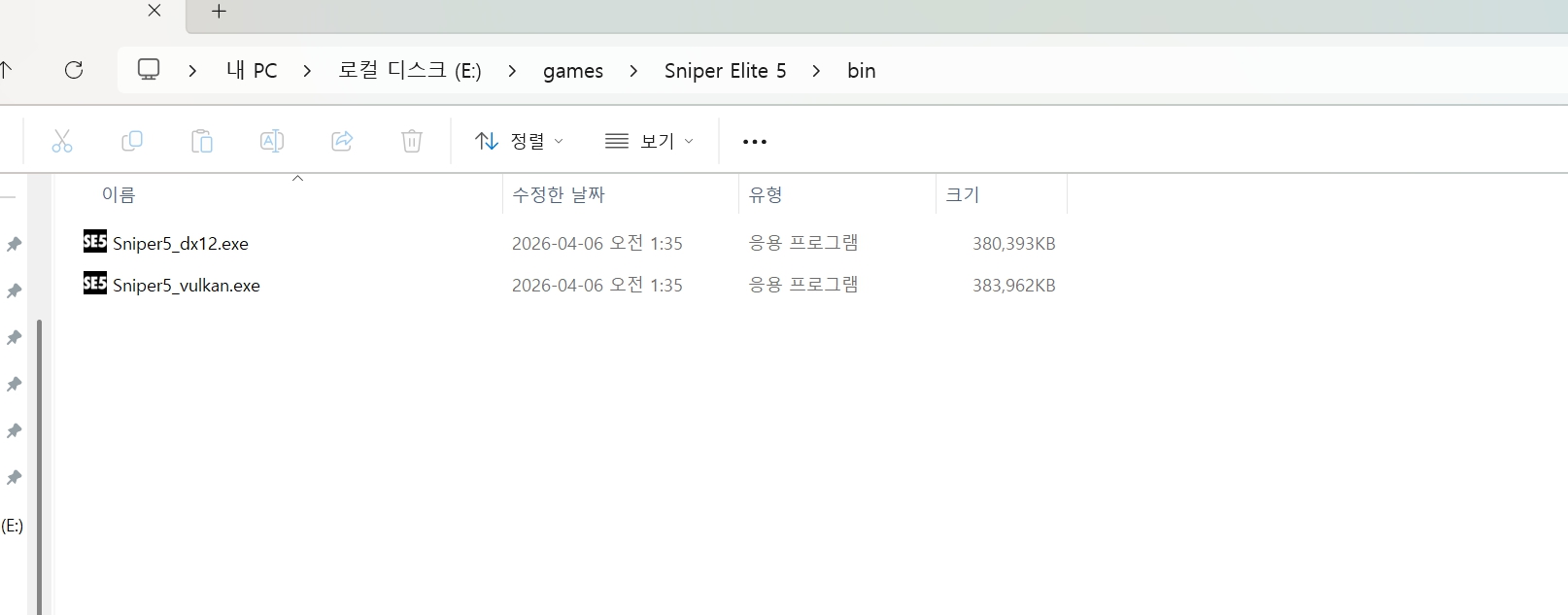Open the 보기 view dropdown

pos(649,142)
